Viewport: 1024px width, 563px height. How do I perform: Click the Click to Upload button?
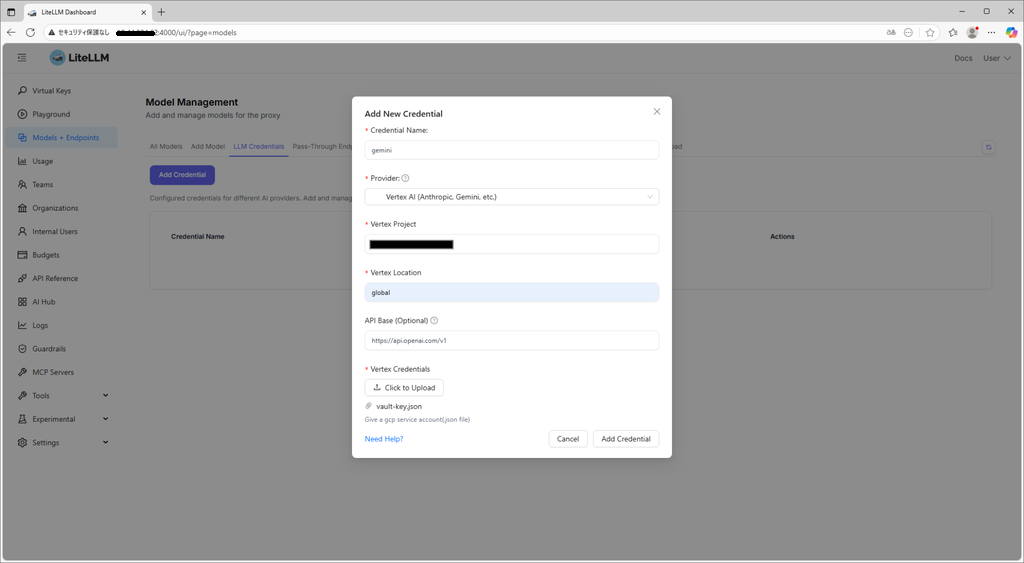(404, 388)
